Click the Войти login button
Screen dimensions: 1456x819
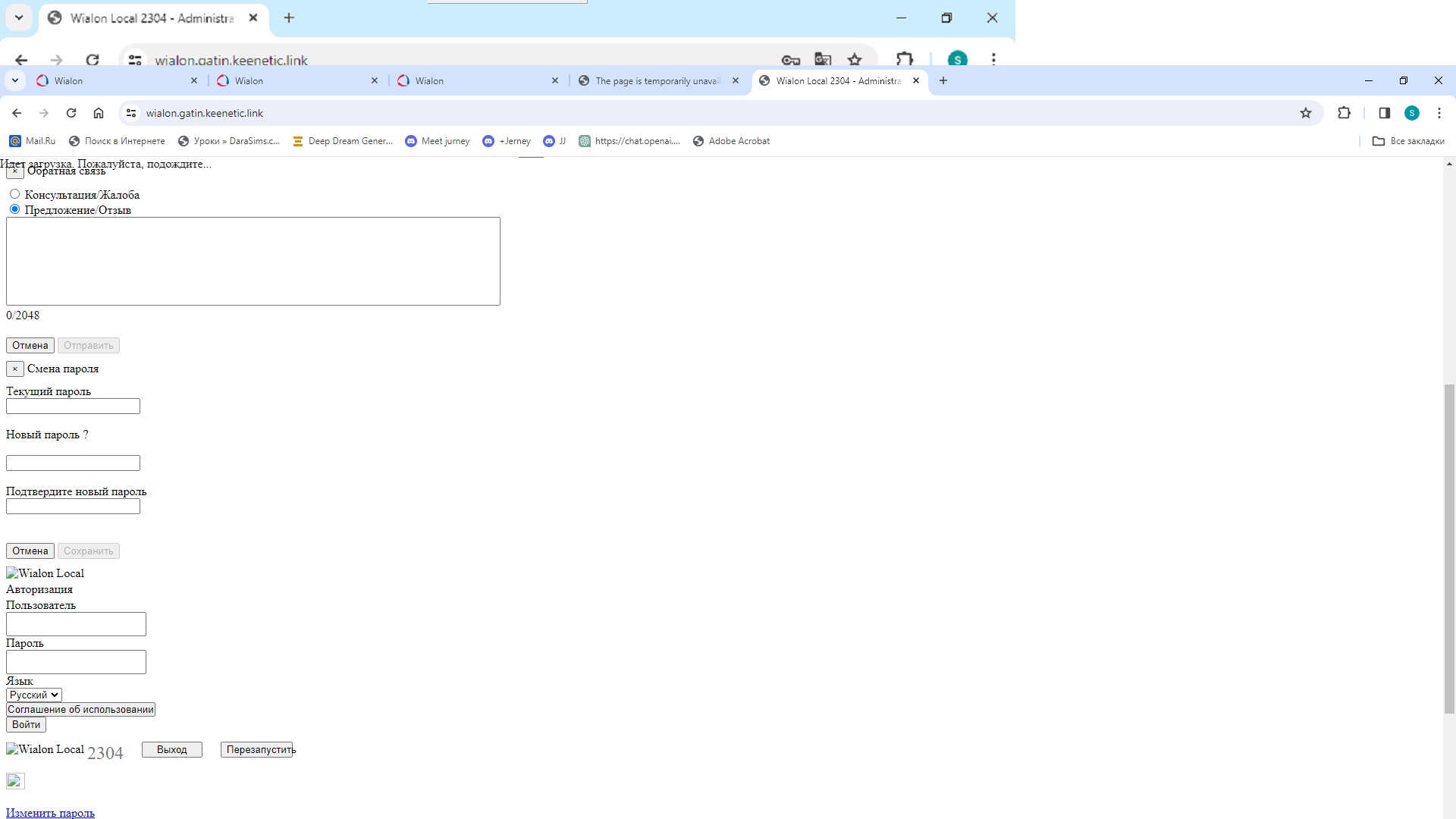click(x=26, y=725)
